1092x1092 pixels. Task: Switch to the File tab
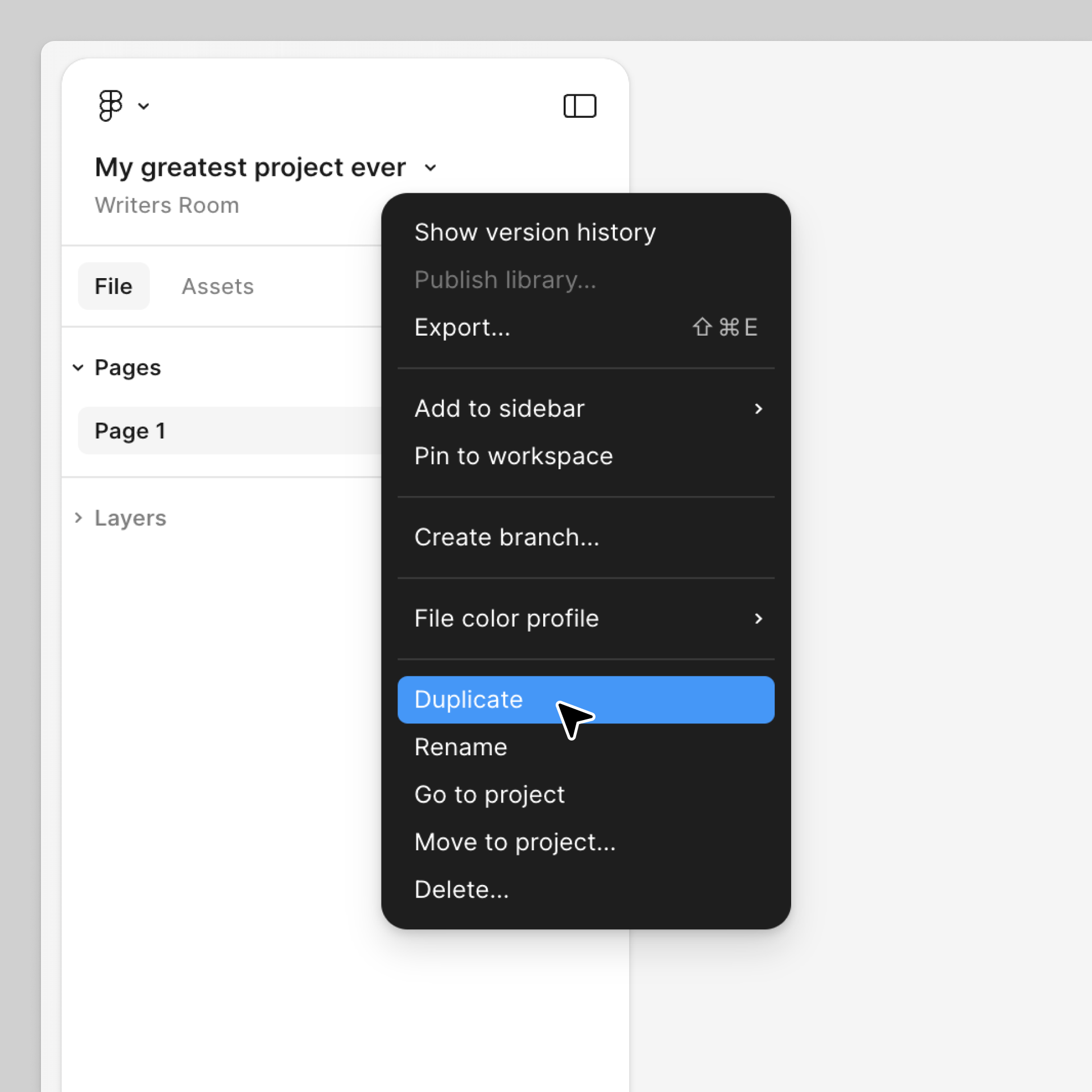113,286
